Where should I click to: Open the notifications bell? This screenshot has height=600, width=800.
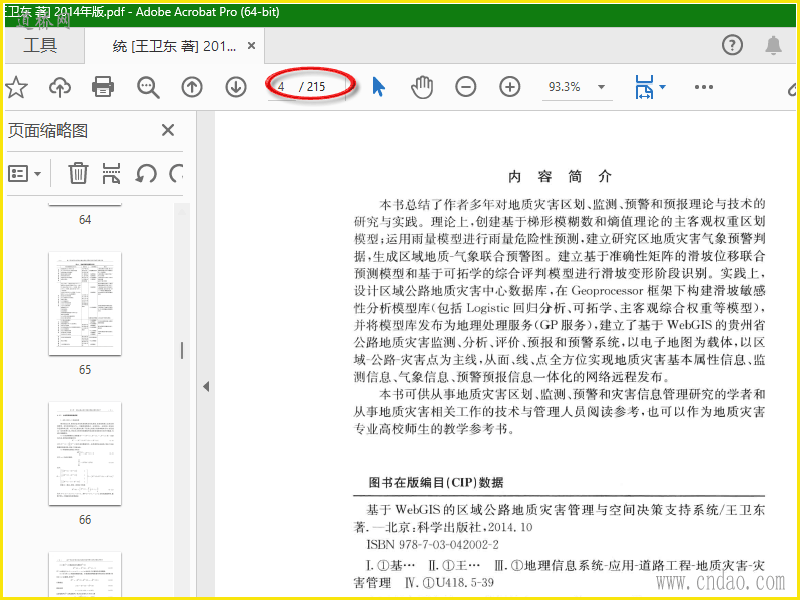[x=773, y=45]
